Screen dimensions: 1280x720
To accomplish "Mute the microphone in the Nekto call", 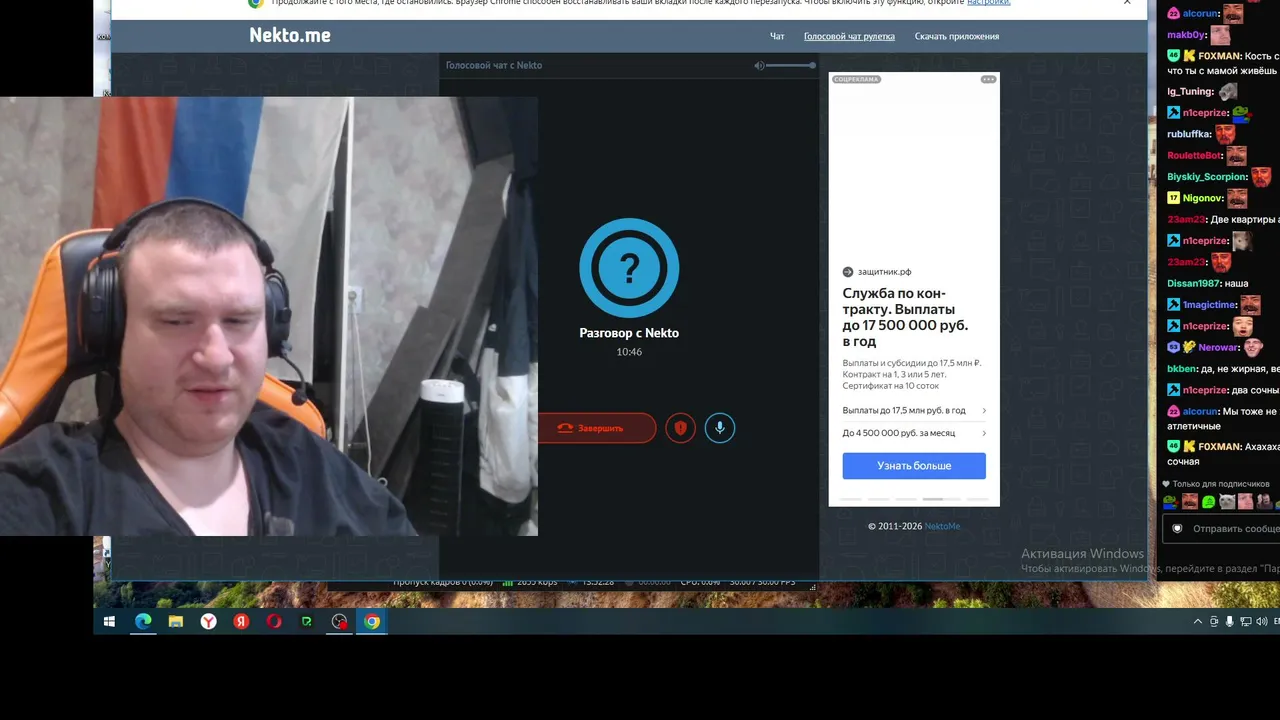I will pyautogui.click(x=719, y=428).
